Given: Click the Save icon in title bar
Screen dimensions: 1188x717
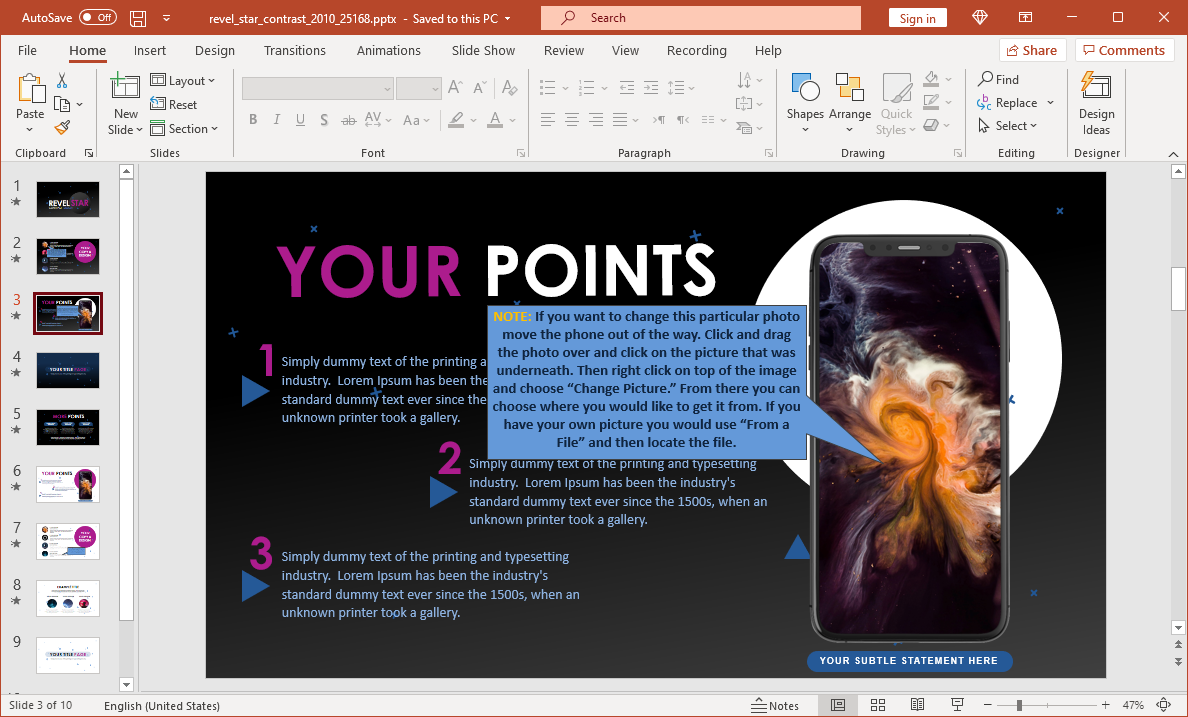Looking at the screenshot, I should tap(138, 18).
